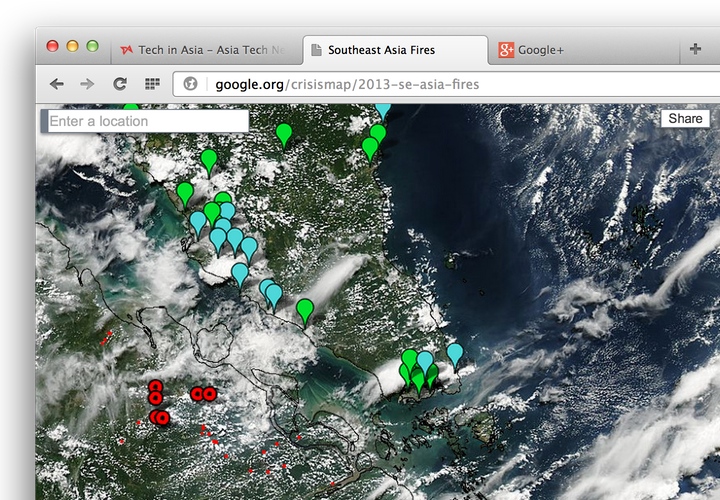This screenshot has height=500, width=720.
Task: Click the browser forward arrow
Action: (87, 84)
